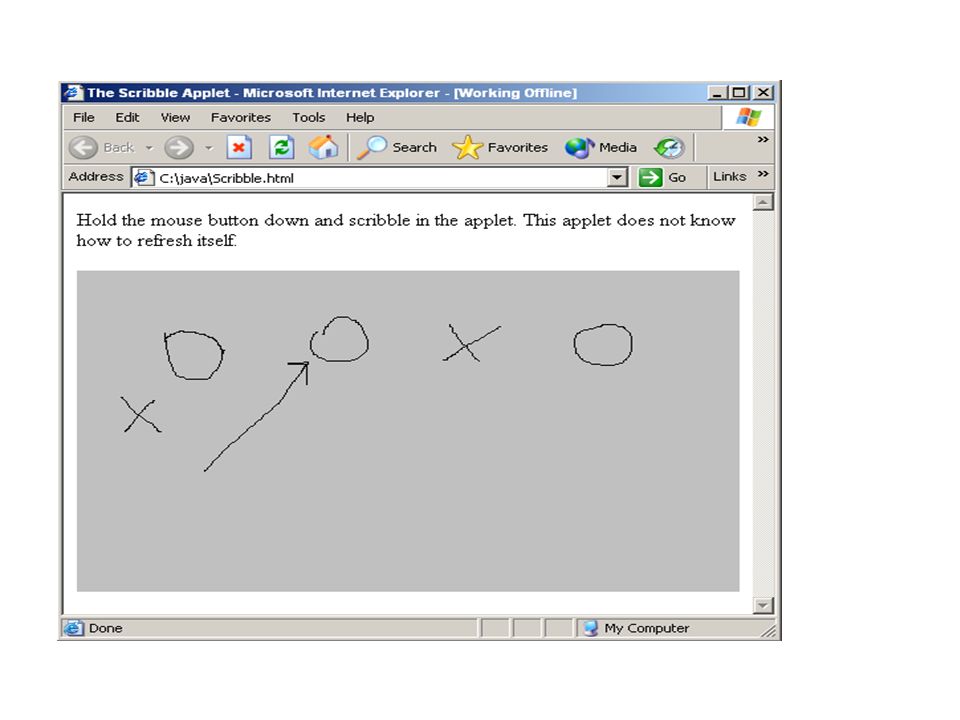Viewport: 960px width, 720px height.
Task: Open the Help menu
Action: click(x=360, y=117)
